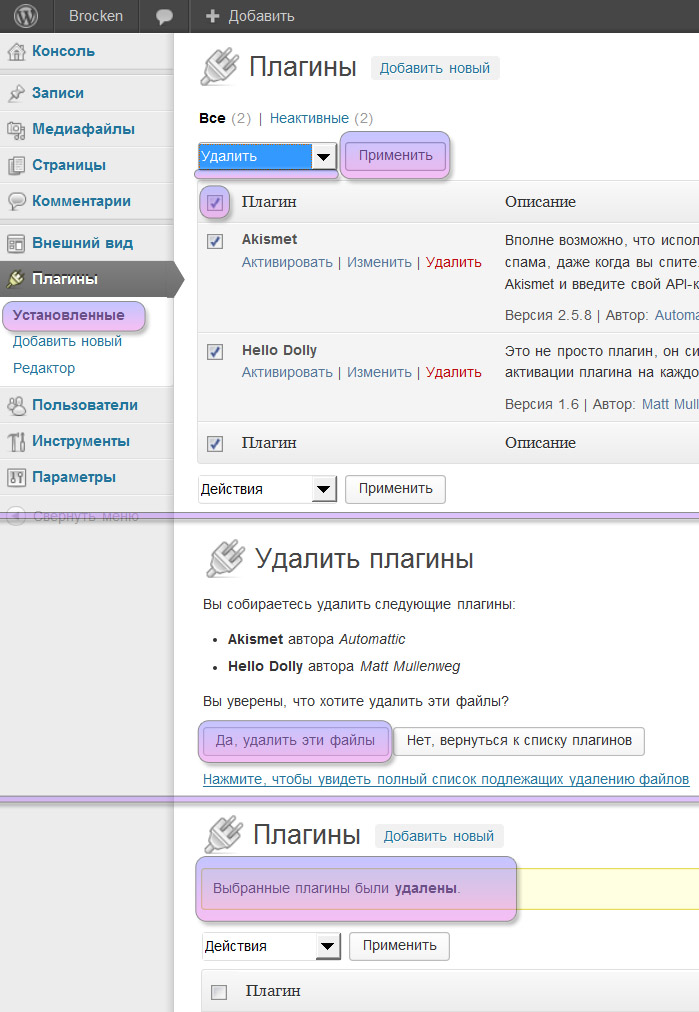This screenshot has width=699, height=1012.
Task: Open the Комментарии menu item
Action: click(81, 201)
